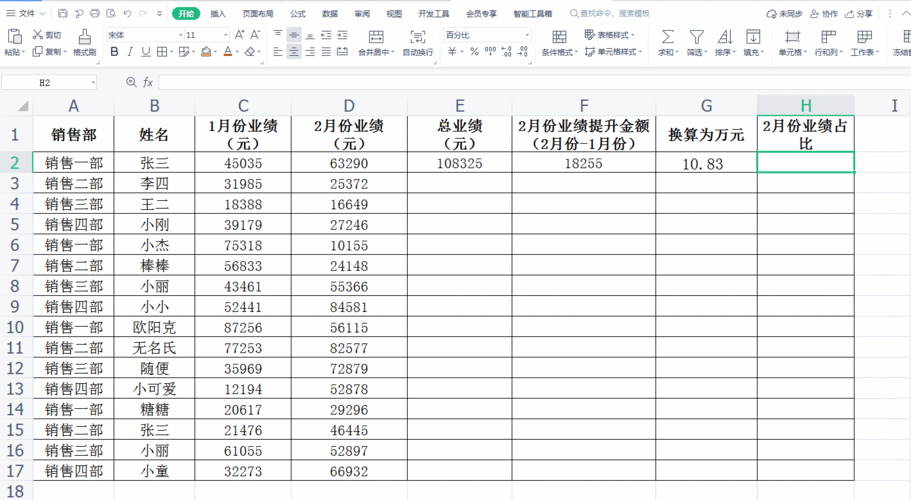The image size is (911, 500).
Task: Pick the fill color bucket swatch
Action: 206,52
